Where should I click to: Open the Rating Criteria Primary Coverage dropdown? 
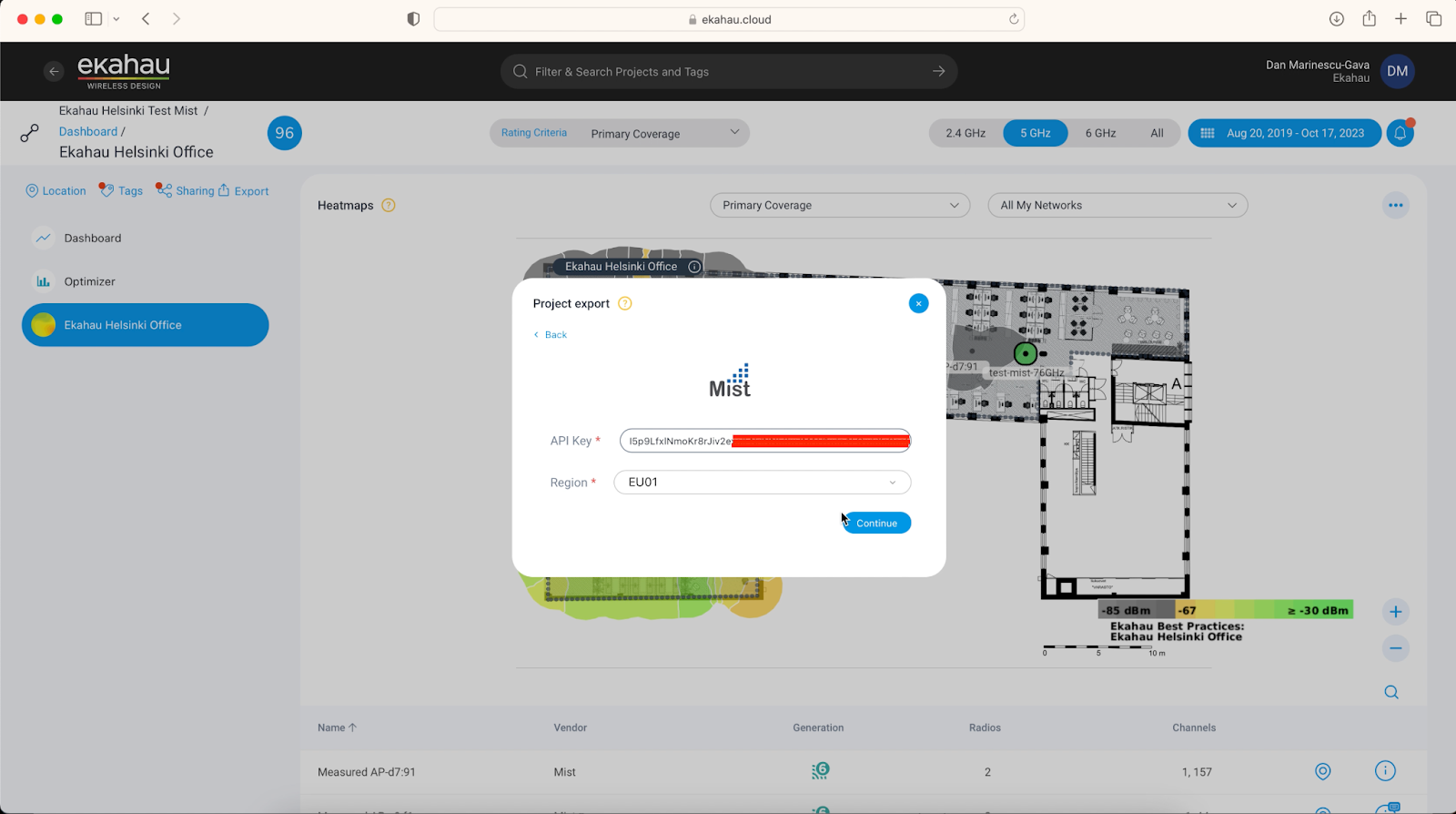coord(620,133)
